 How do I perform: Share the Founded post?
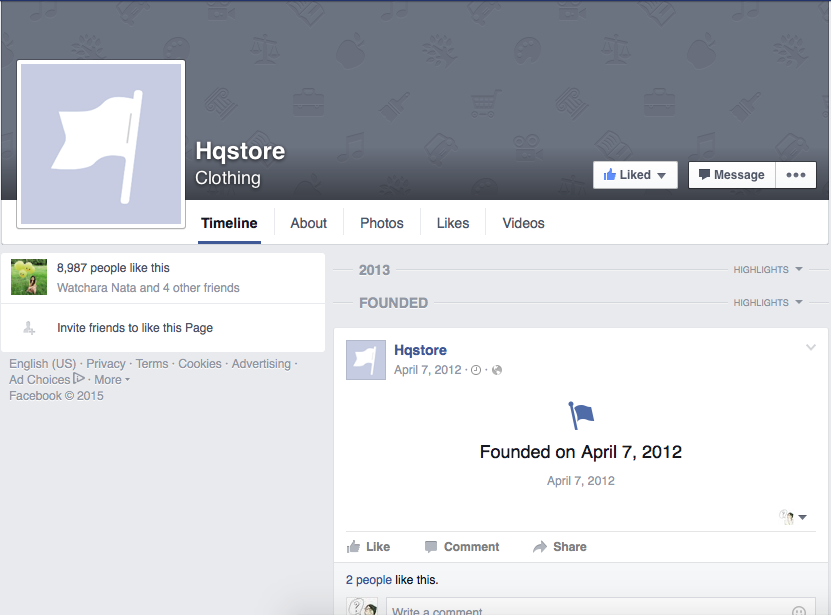(560, 547)
